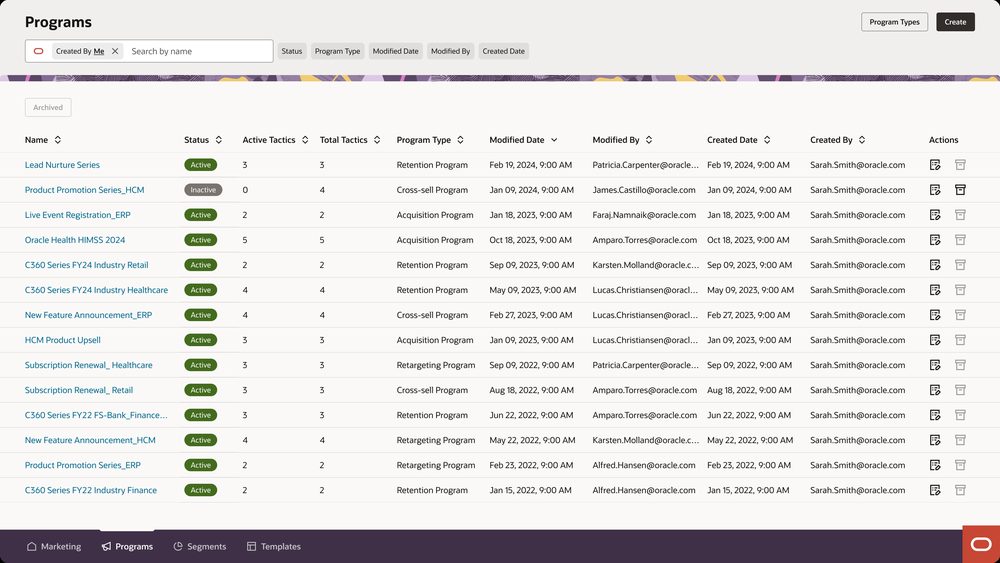Archive the C360 Series FY24 Industry Healthcare row

coord(960,289)
